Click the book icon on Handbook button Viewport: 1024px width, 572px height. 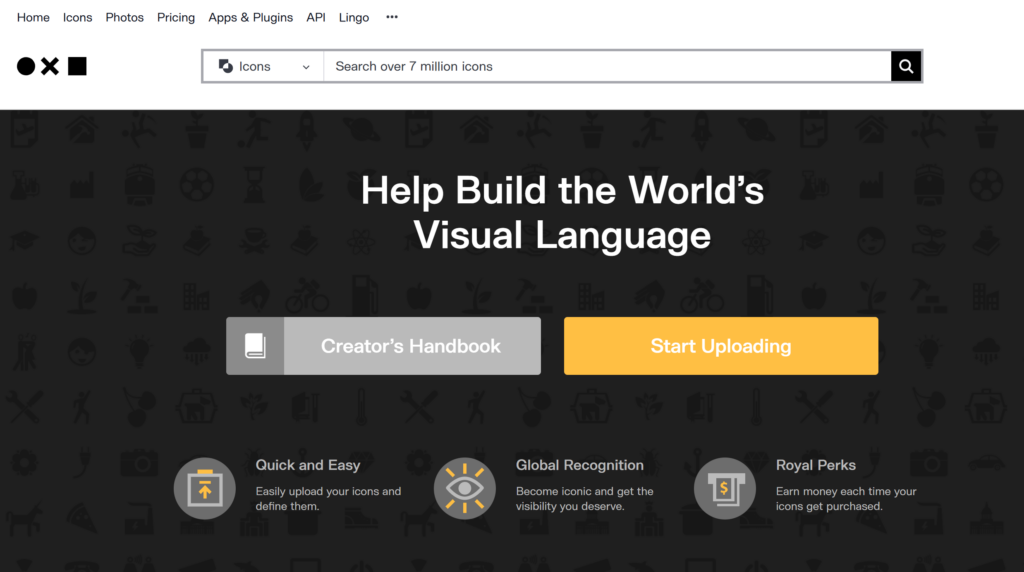pyautogui.click(x=255, y=346)
